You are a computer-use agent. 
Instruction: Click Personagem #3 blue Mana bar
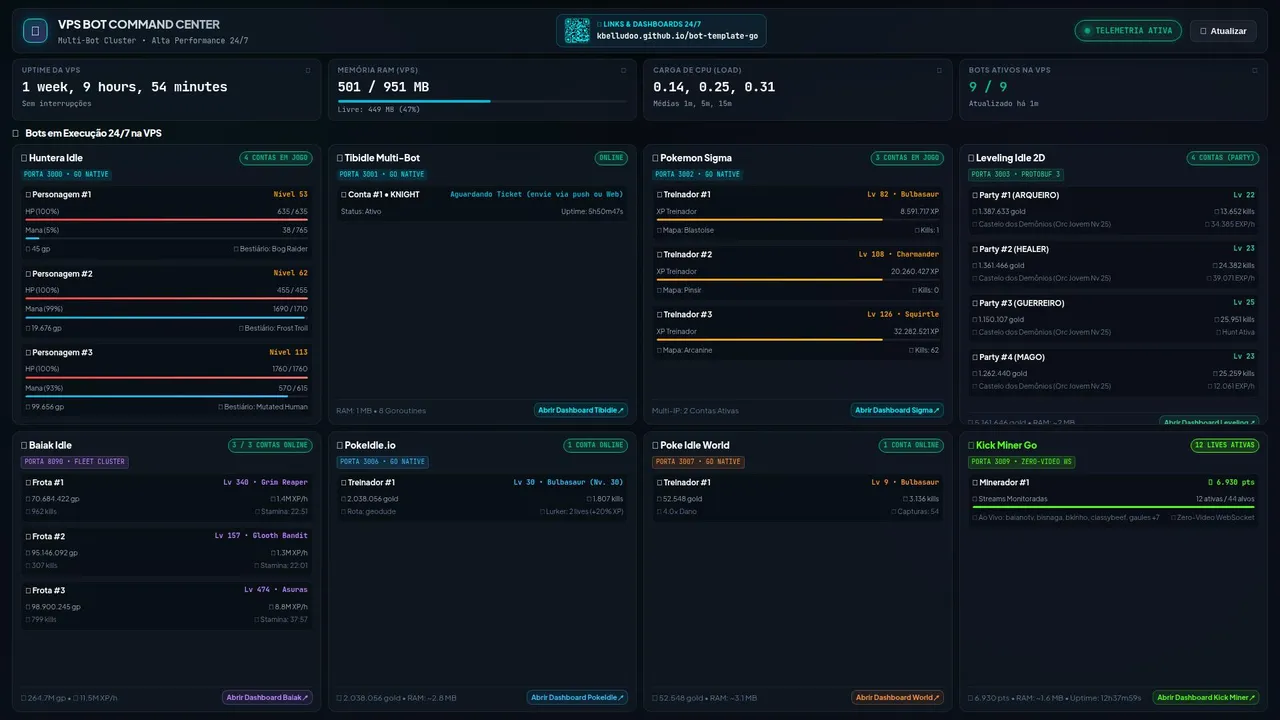click(167, 396)
